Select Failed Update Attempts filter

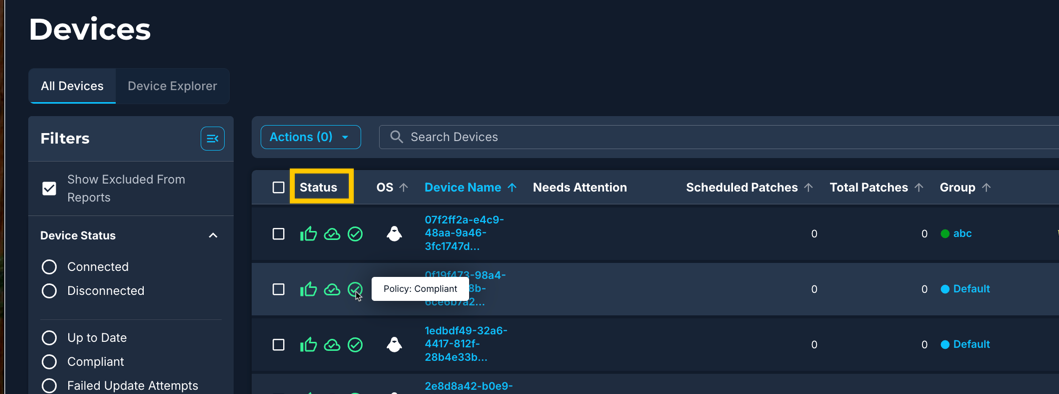49,385
